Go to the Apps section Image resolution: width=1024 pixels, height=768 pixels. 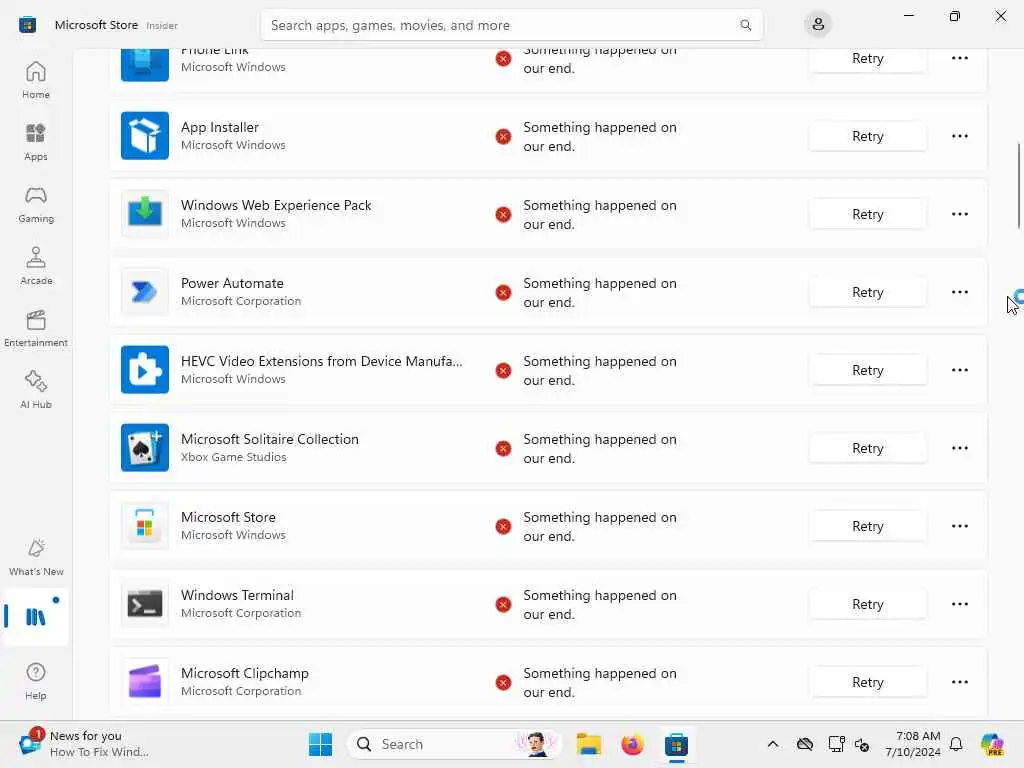click(x=36, y=142)
